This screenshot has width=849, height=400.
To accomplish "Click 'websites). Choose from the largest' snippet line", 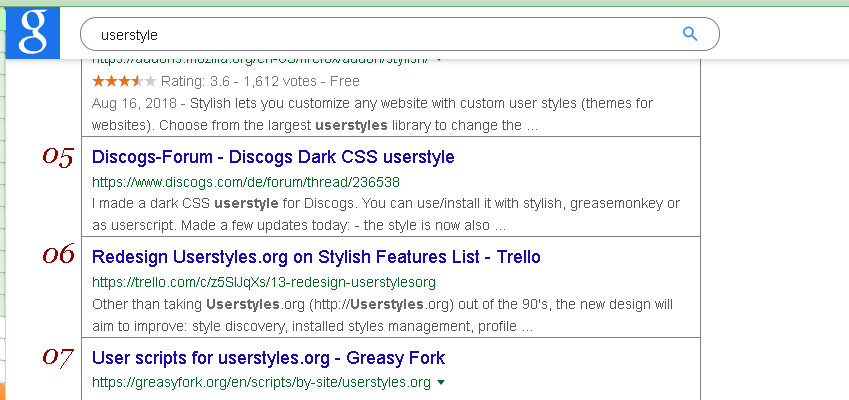I will coord(315,126).
